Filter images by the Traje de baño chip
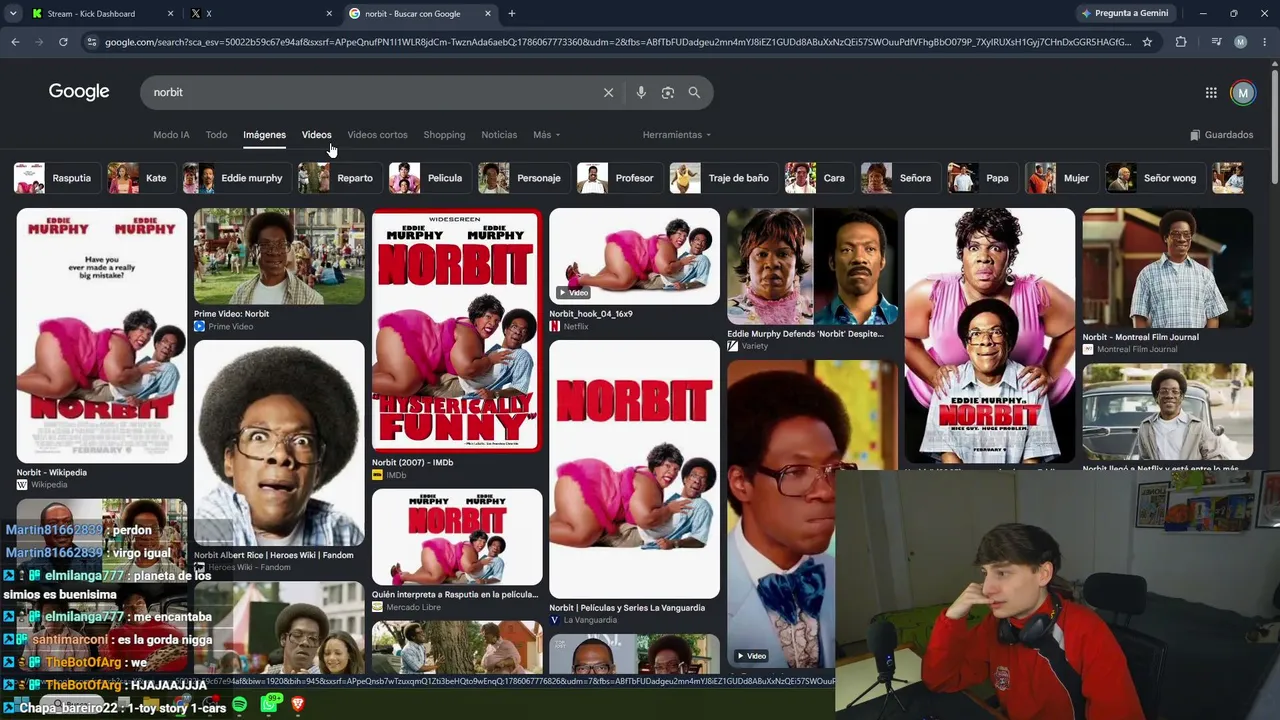This screenshot has width=1280, height=720. 723,178
